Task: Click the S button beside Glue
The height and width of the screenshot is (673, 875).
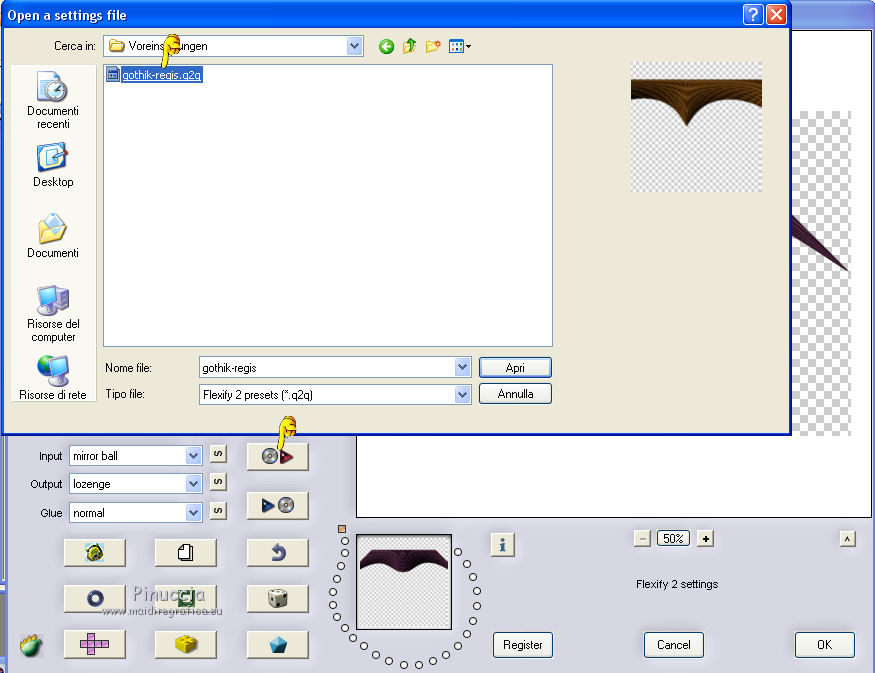Action: tap(218, 510)
